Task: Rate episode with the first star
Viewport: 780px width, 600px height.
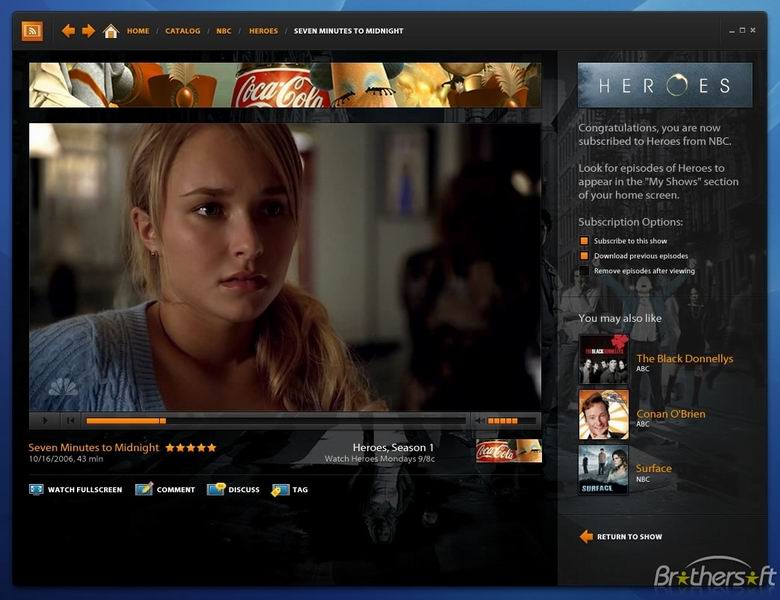Action: 170,447
